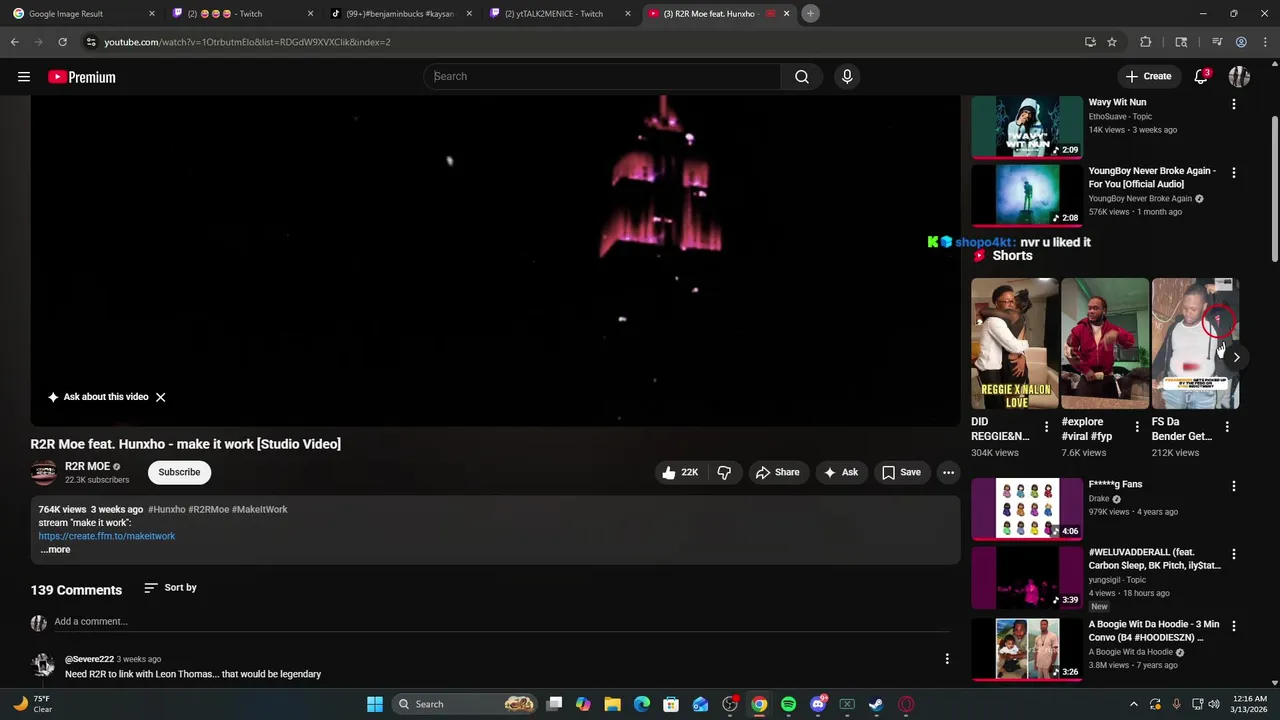Open File Explorer from the taskbar
The height and width of the screenshot is (720, 1280).
[613, 704]
